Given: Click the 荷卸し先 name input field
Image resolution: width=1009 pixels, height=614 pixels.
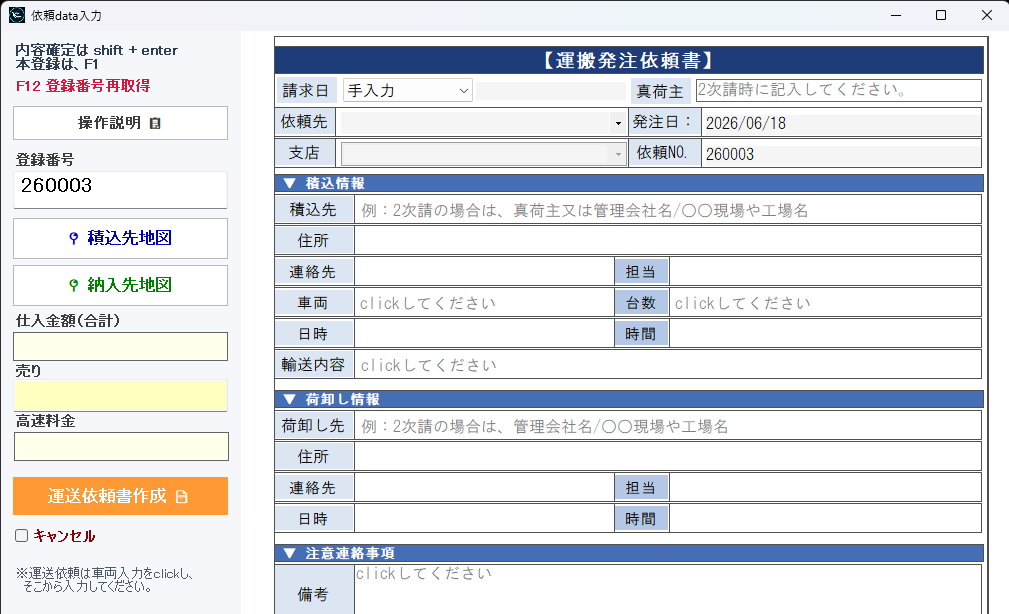Looking at the screenshot, I should coord(668,426).
